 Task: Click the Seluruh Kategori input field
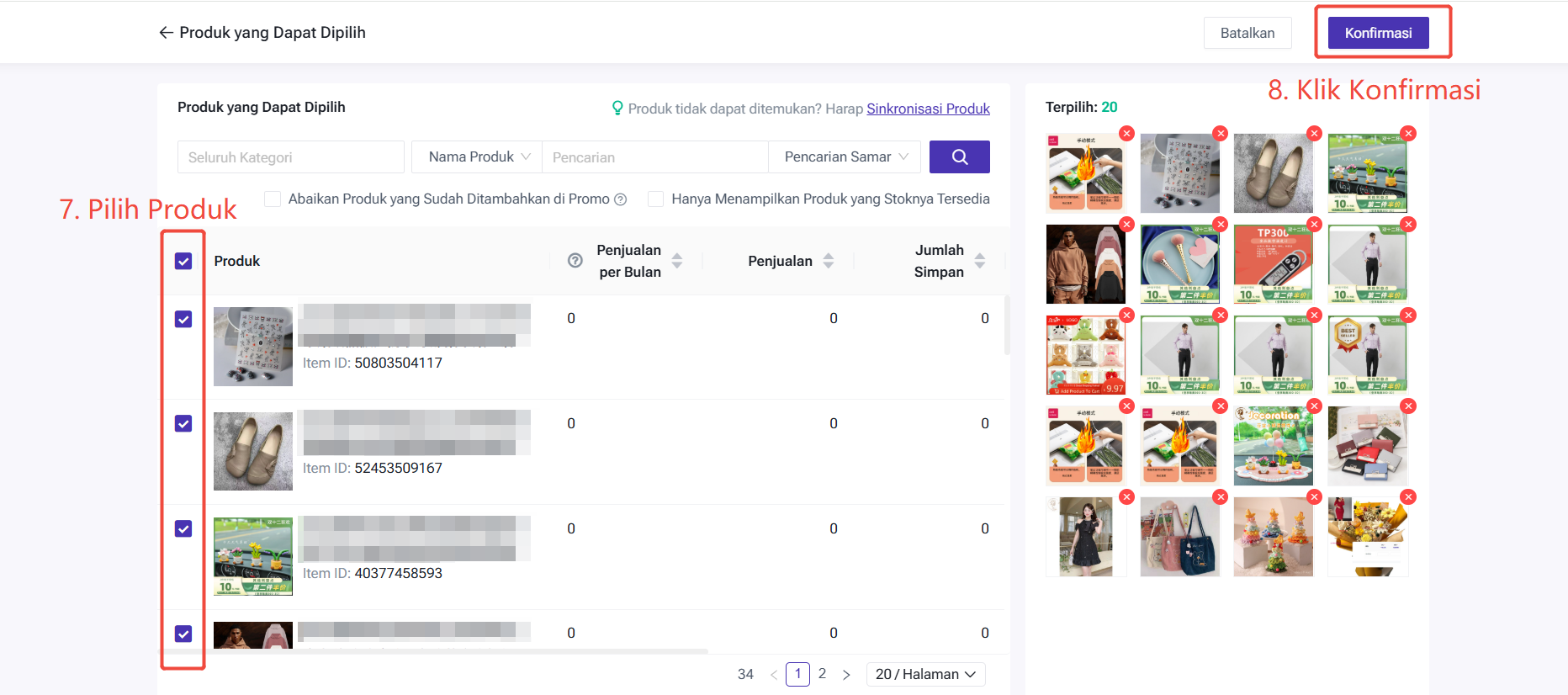(x=290, y=157)
